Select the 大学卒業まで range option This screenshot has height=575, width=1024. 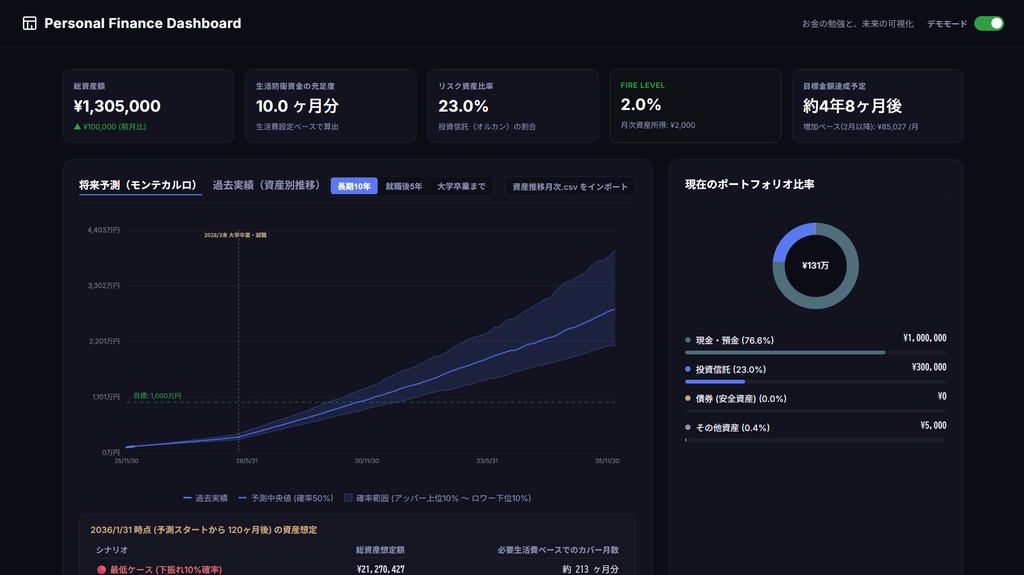[461, 186]
